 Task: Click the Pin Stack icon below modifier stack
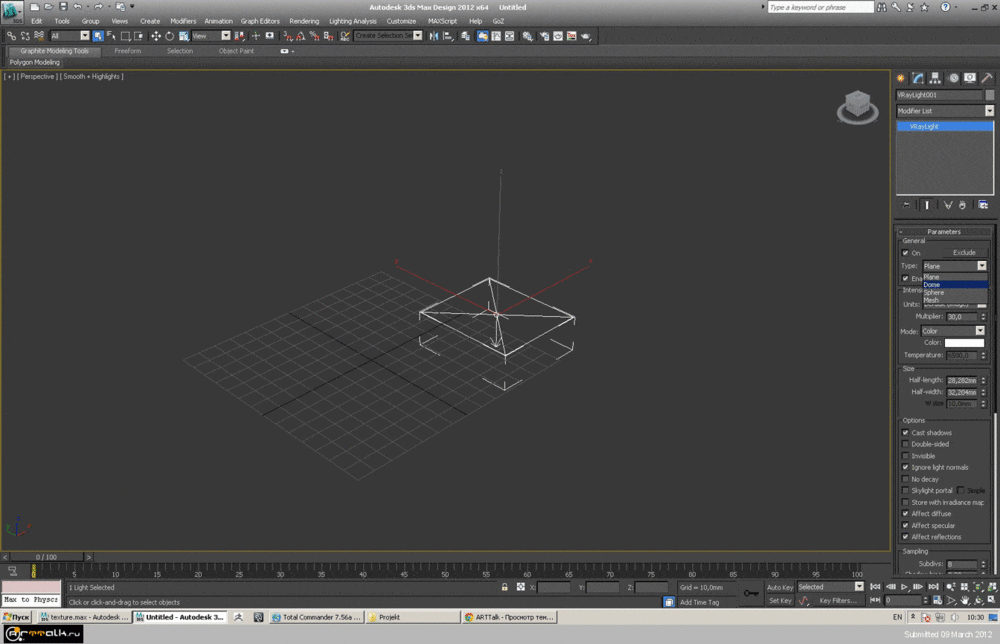906,205
